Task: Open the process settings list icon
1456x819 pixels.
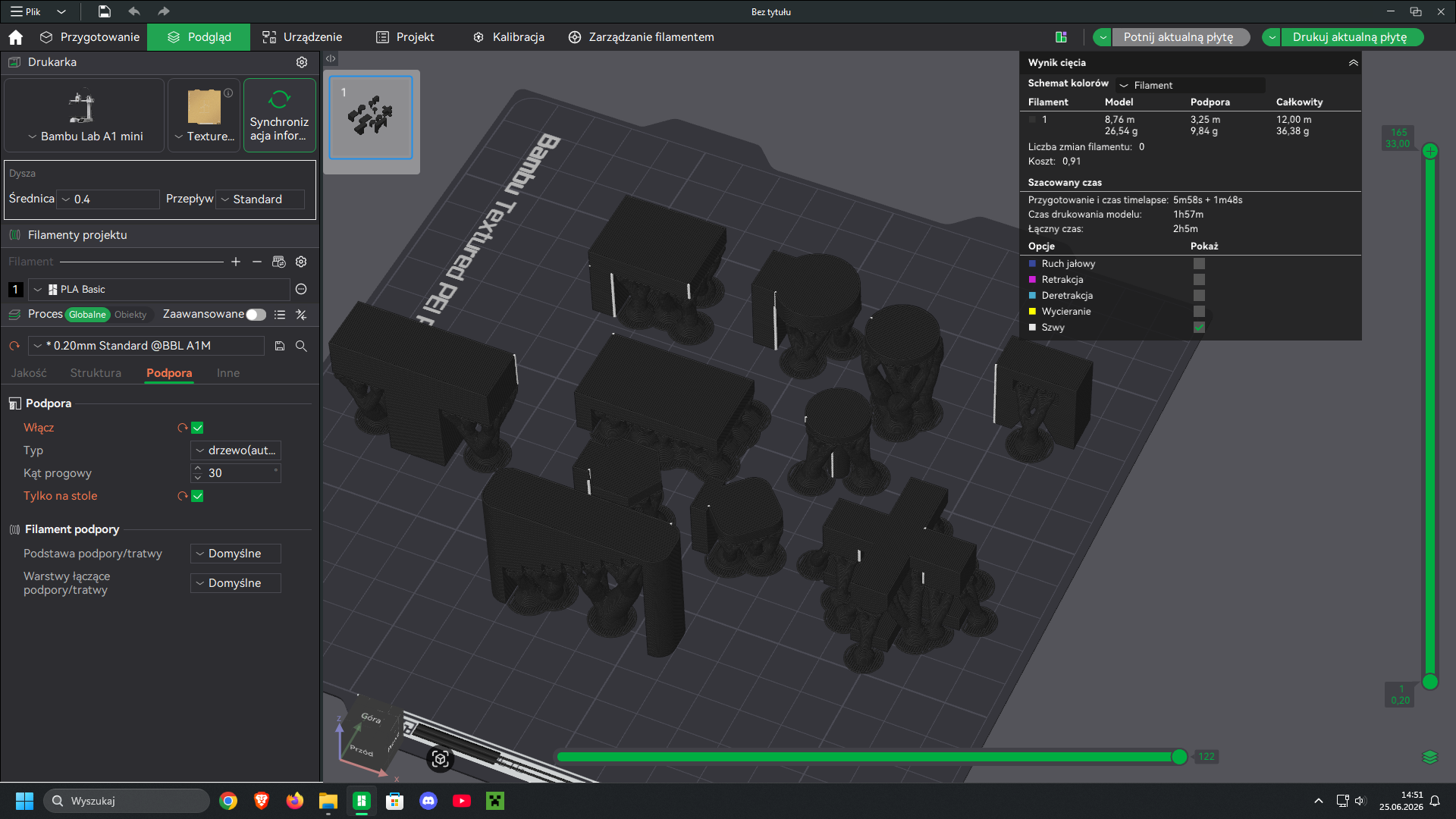Action: click(x=280, y=315)
